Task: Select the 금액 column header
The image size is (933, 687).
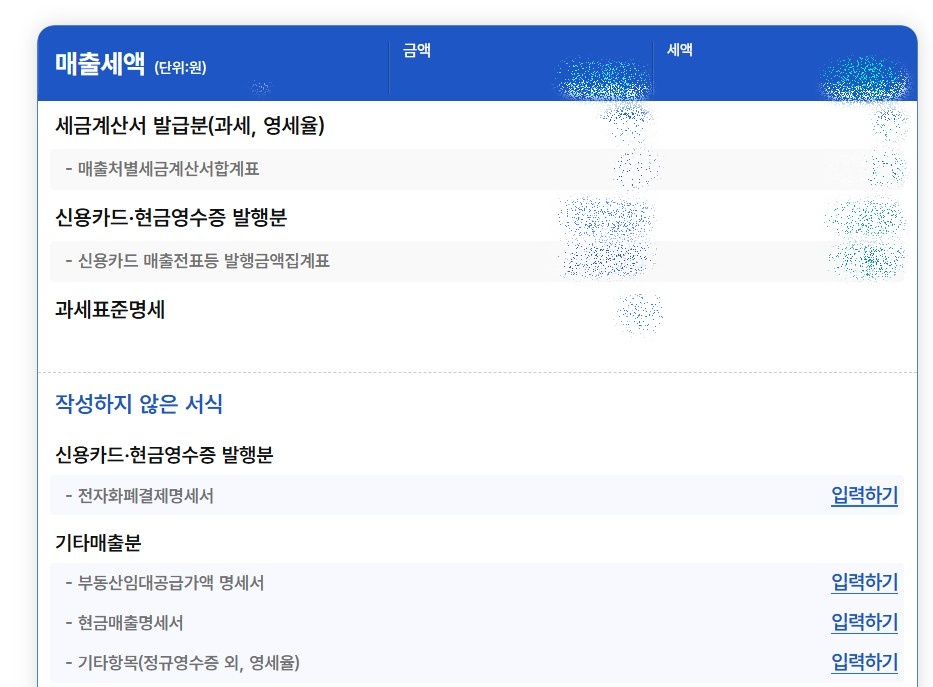Action: point(417,50)
